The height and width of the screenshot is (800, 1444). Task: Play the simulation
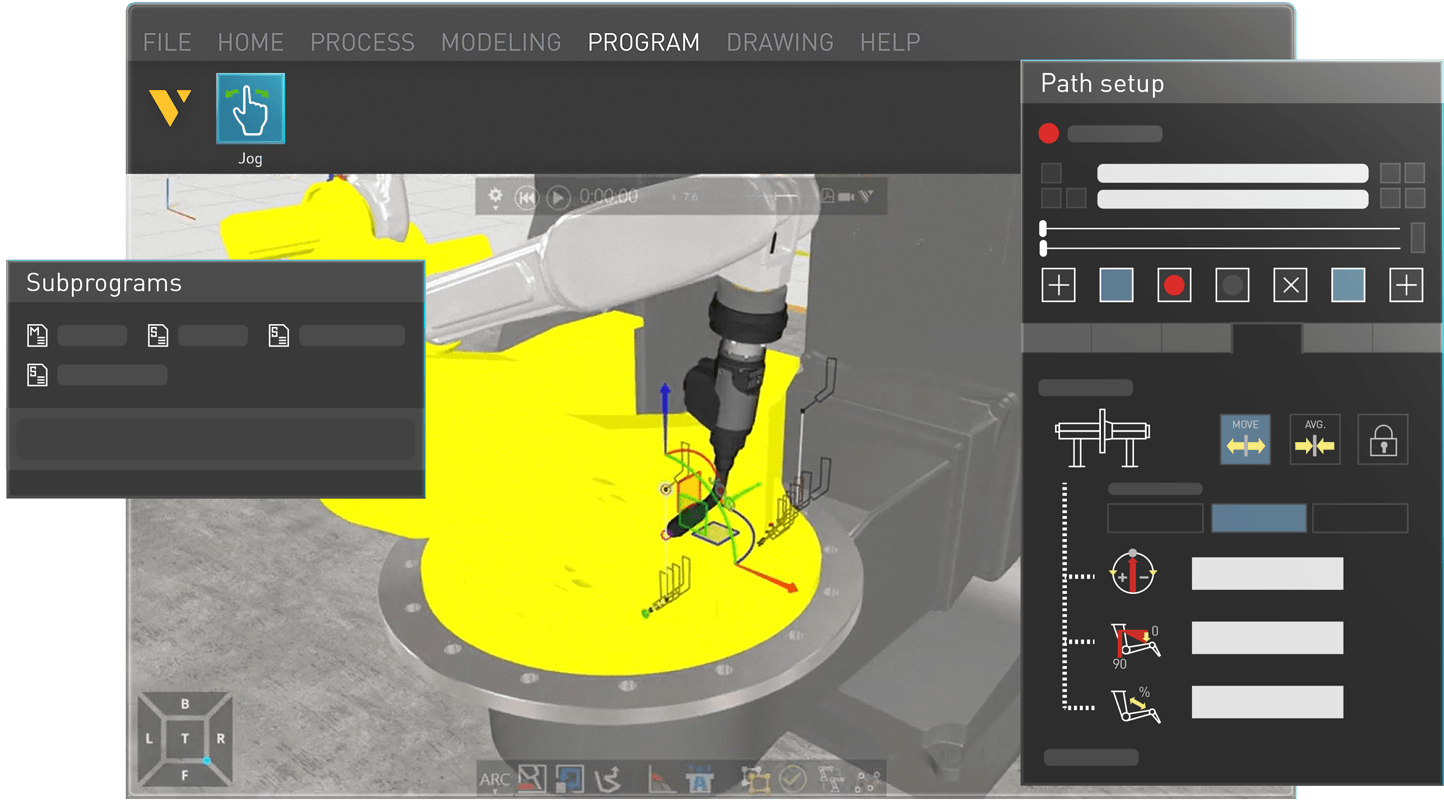[558, 197]
